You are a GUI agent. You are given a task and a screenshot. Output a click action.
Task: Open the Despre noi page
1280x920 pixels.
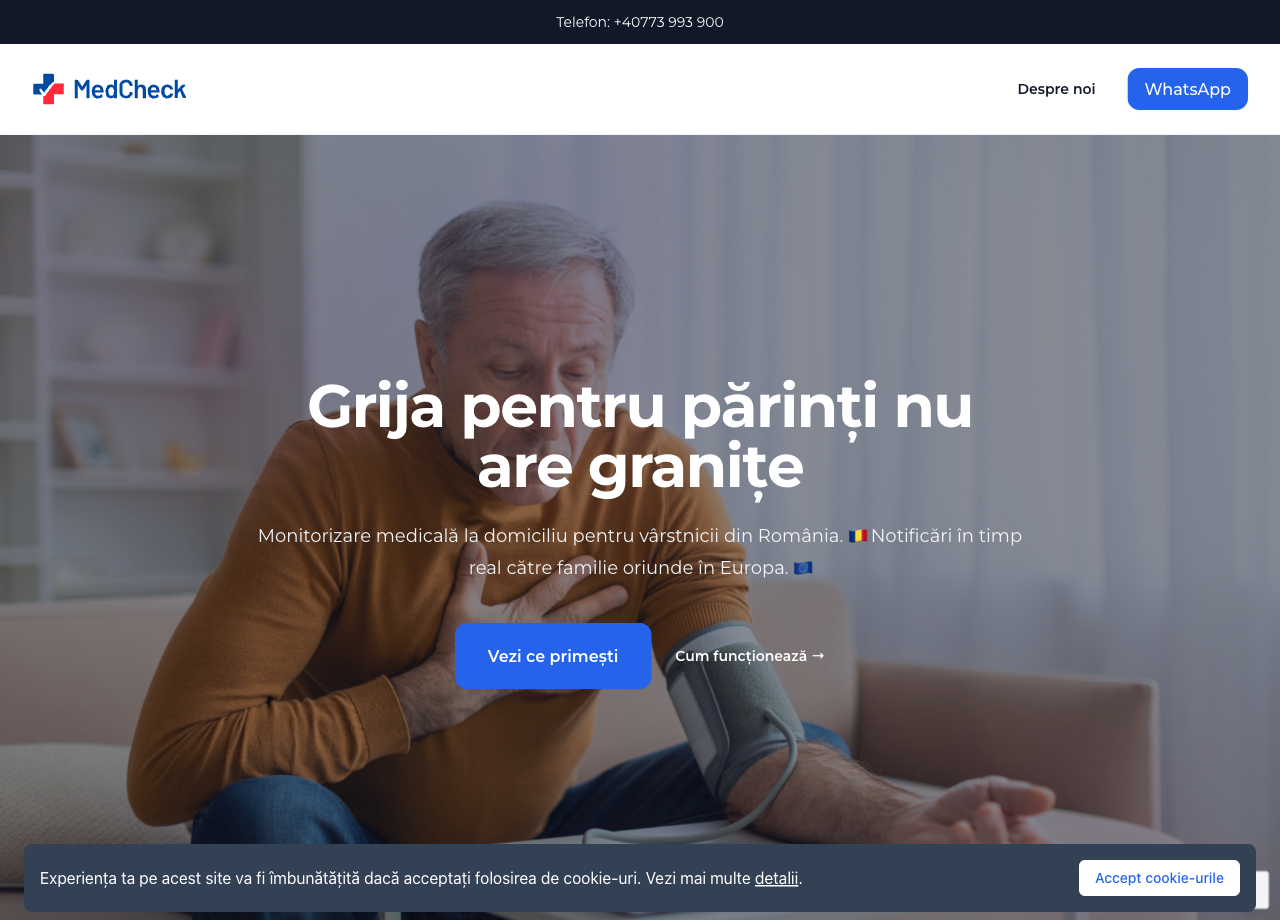point(1056,89)
